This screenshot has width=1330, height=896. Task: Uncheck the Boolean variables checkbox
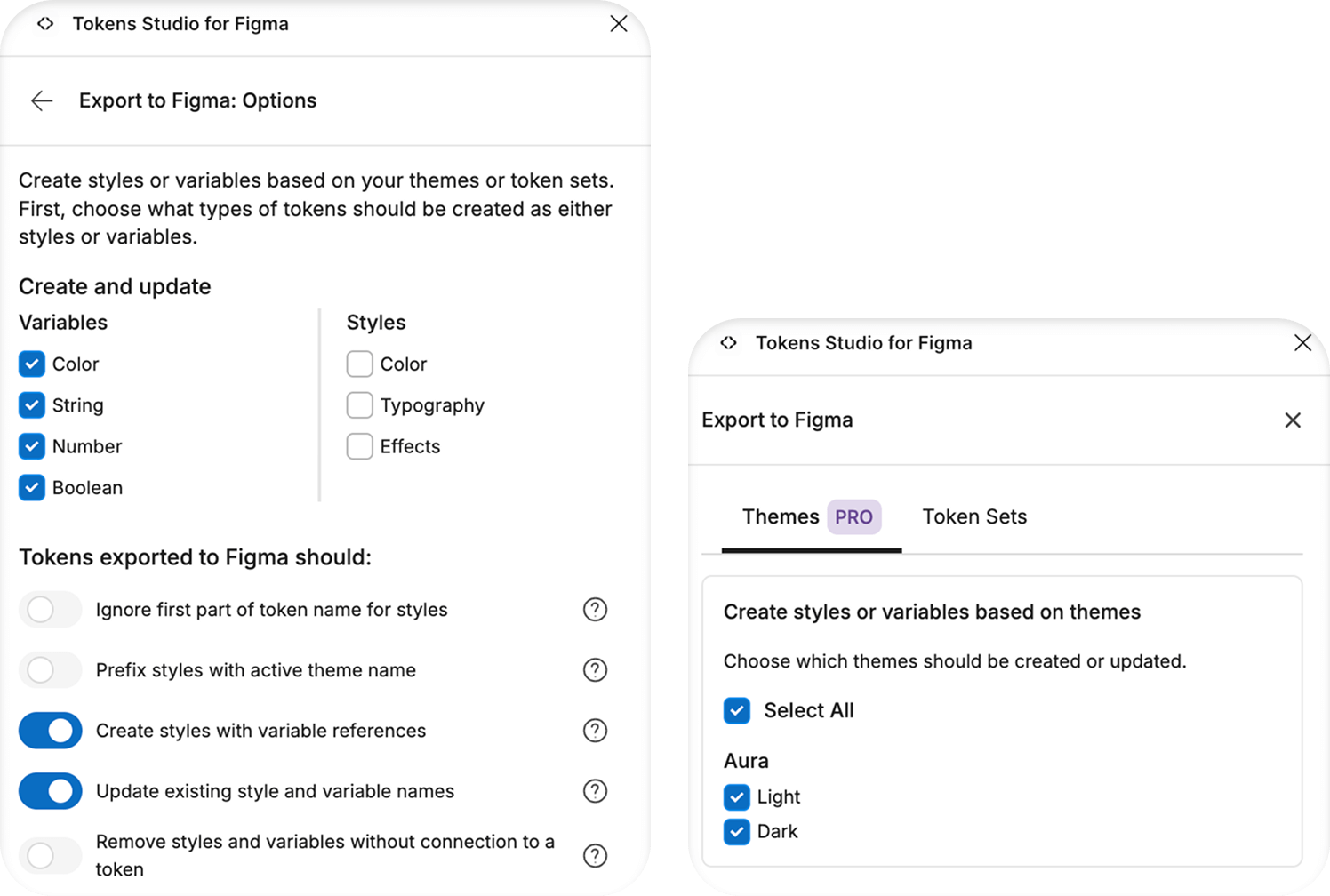coord(32,487)
